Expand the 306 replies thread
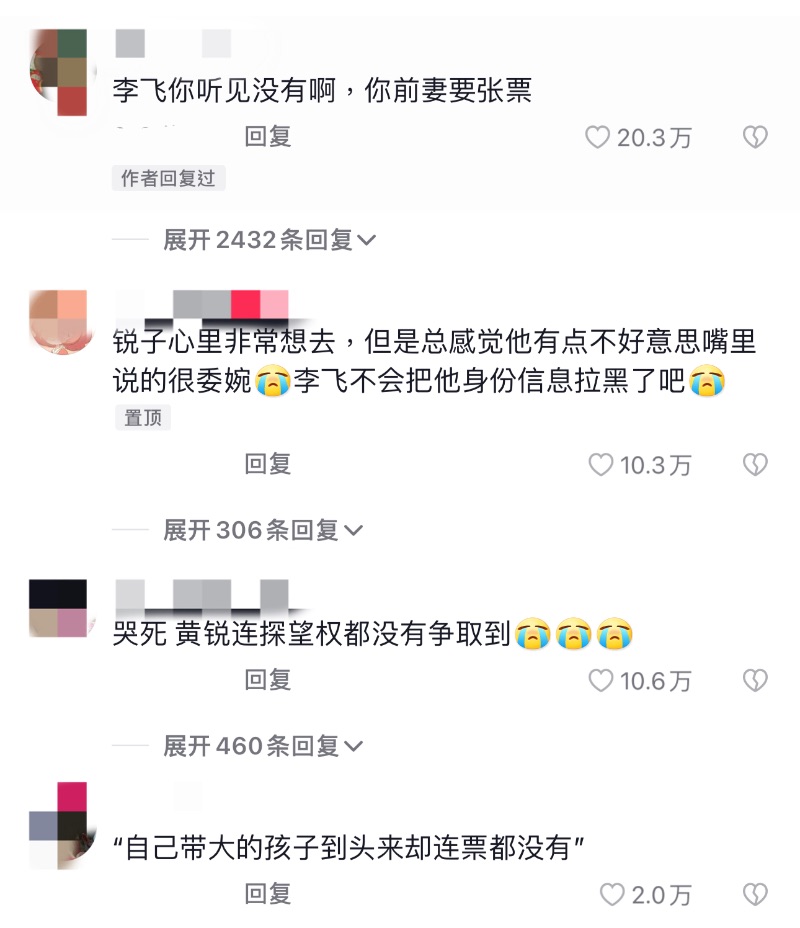 point(263,530)
